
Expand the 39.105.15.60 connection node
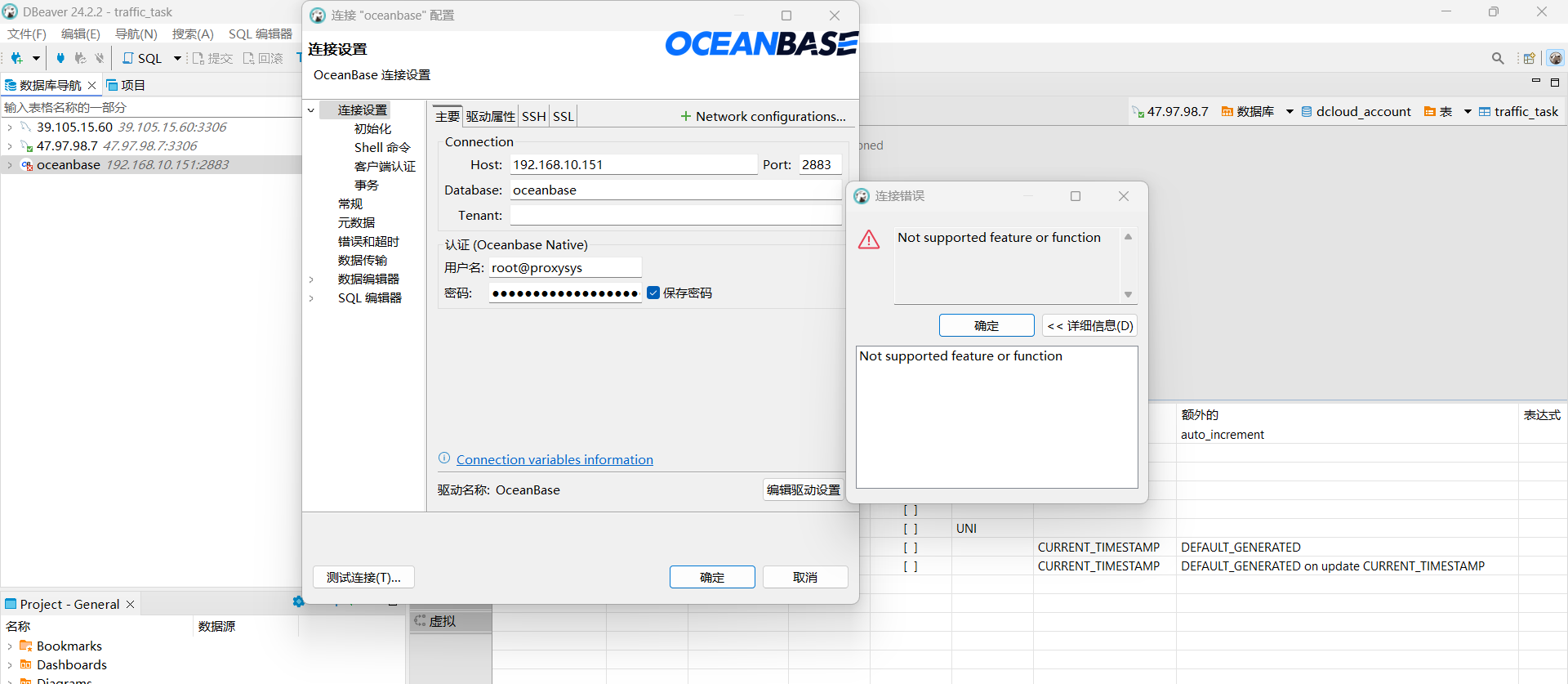coord(9,127)
